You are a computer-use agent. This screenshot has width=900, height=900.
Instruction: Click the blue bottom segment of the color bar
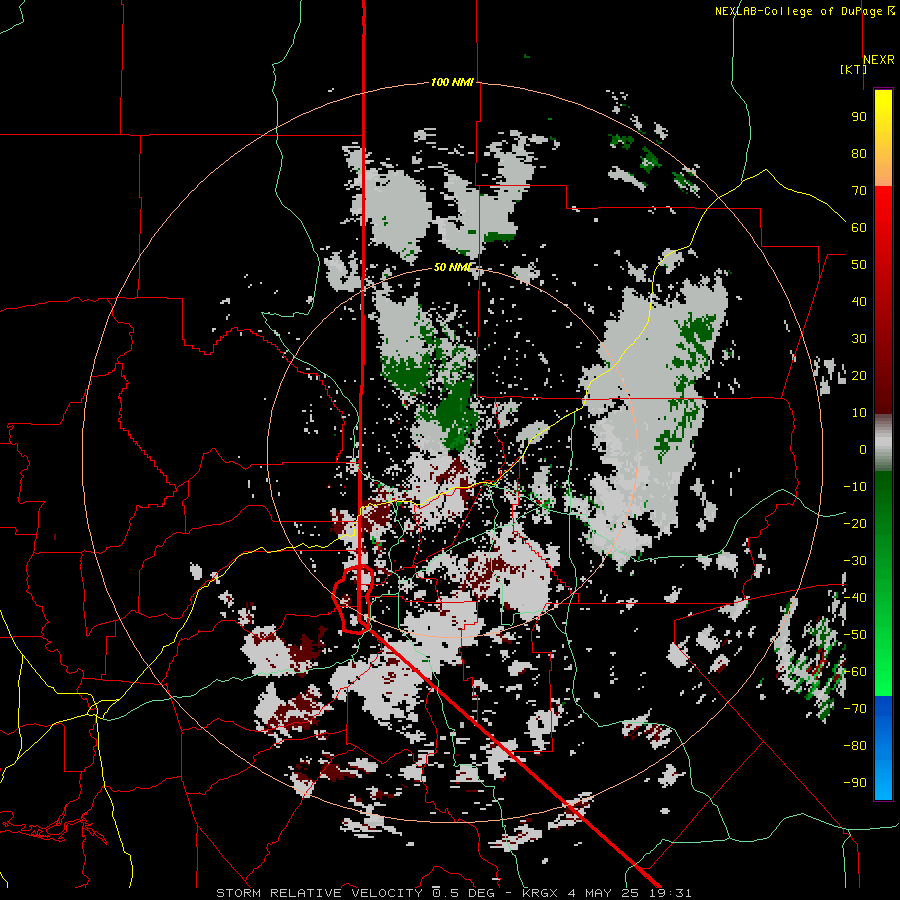(883, 748)
